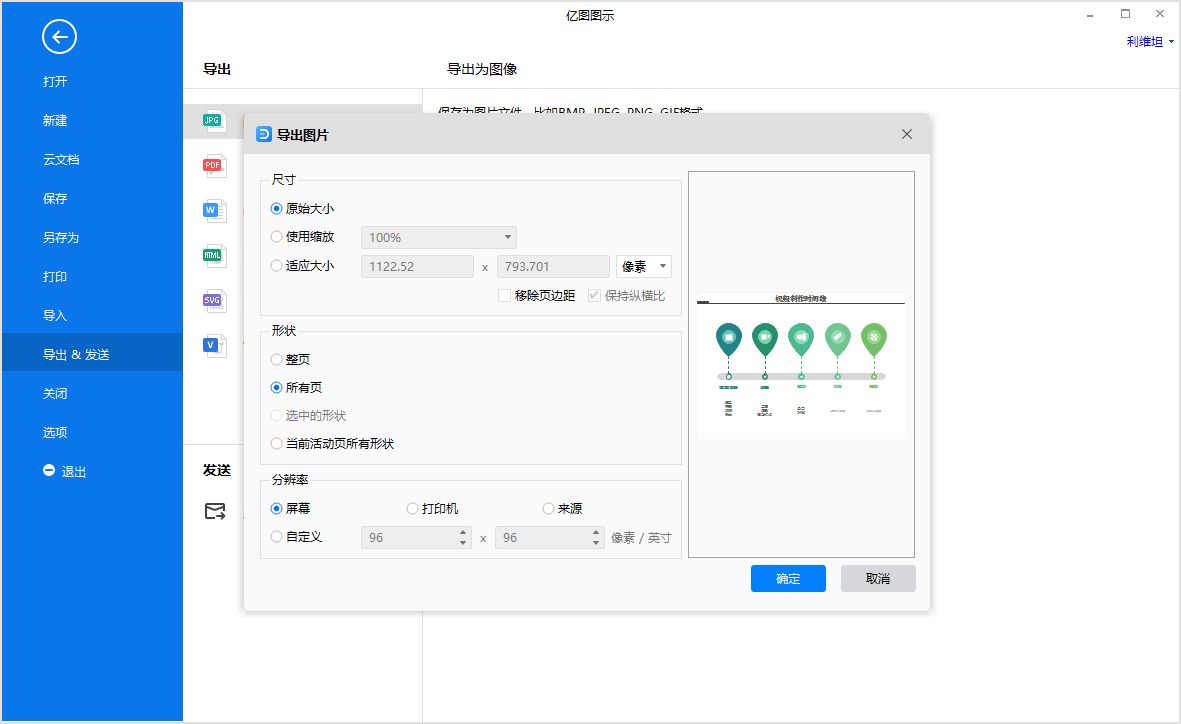Screen dimensions: 1181x724
Task: Click the 导入 menu item
Action: pyautogui.click(x=55, y=316)
